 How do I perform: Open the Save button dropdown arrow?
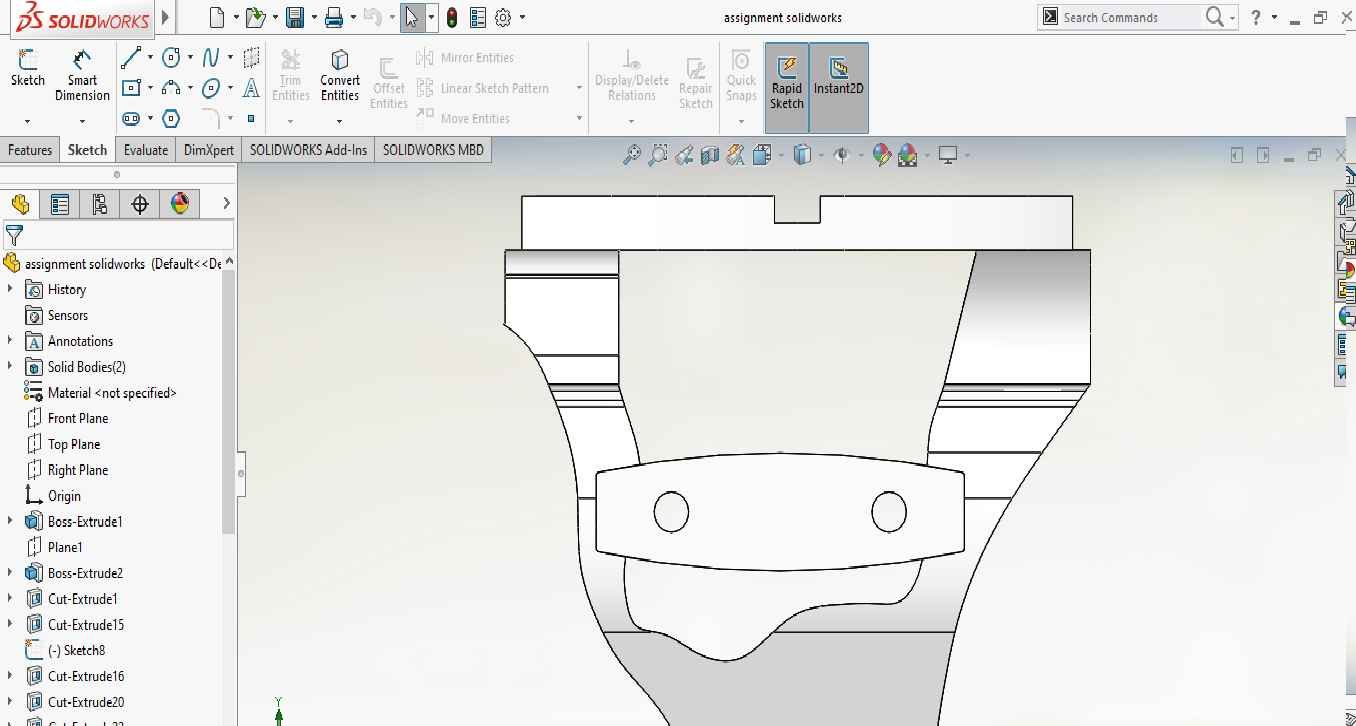(x=314, y=17)
